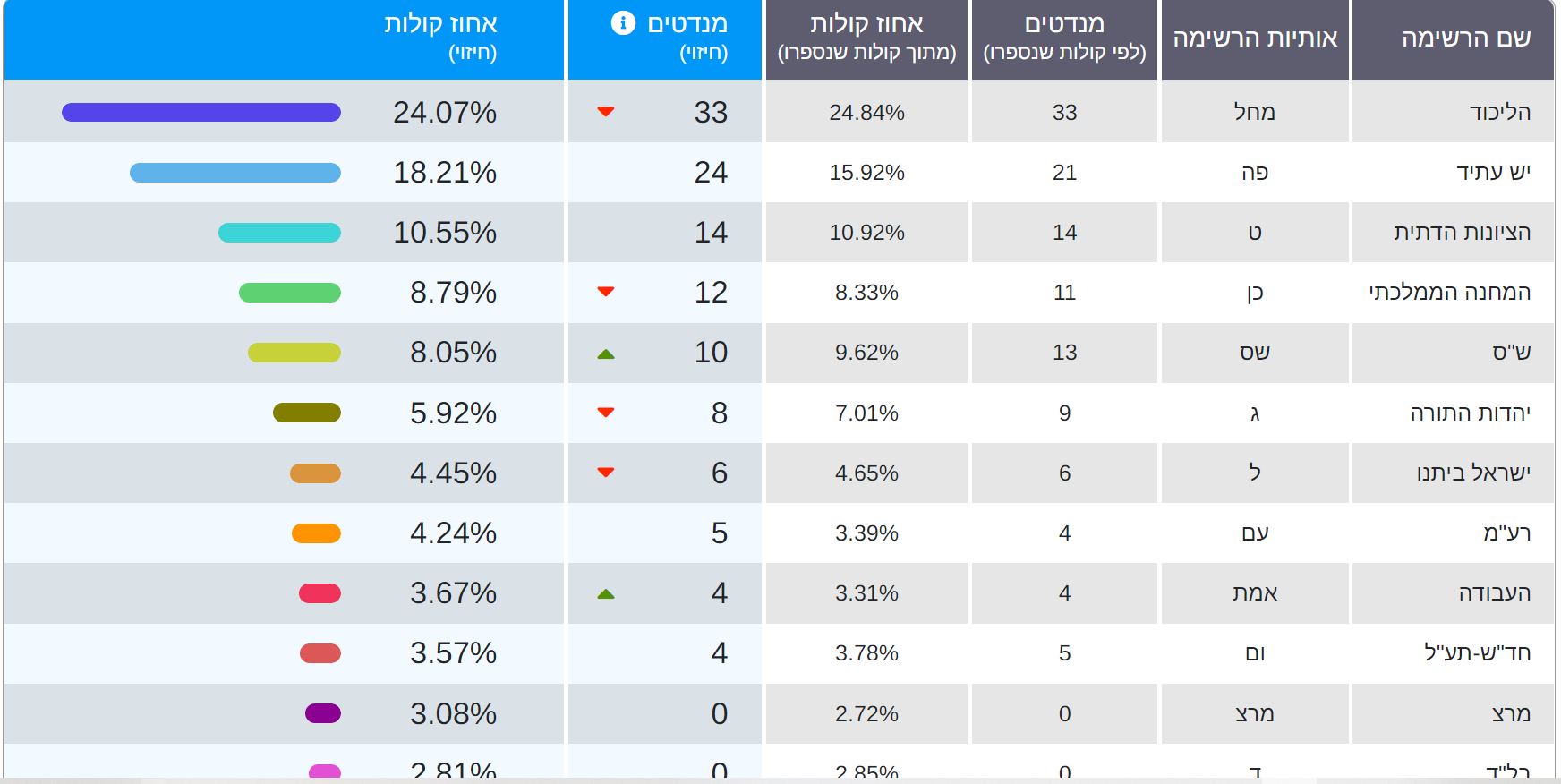Click red down arrow in ישראל ביתנו row

click(x=606, y=473)
